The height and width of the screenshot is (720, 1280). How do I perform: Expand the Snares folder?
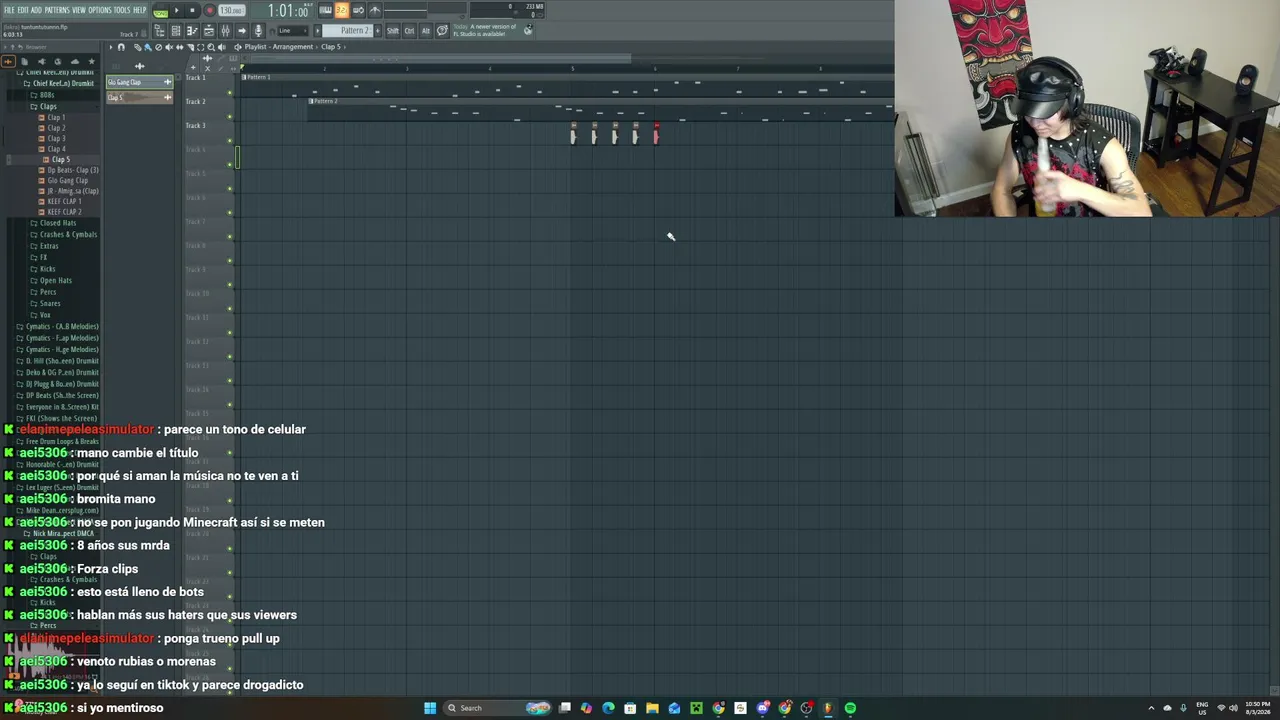pos(47,303)
